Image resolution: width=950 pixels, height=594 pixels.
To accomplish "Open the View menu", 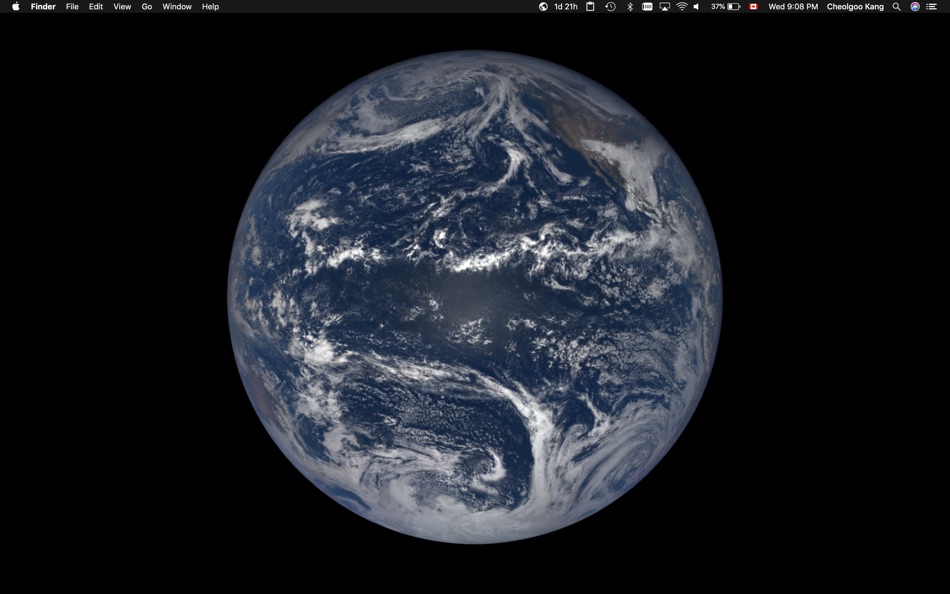I will [x=122, y=7].
